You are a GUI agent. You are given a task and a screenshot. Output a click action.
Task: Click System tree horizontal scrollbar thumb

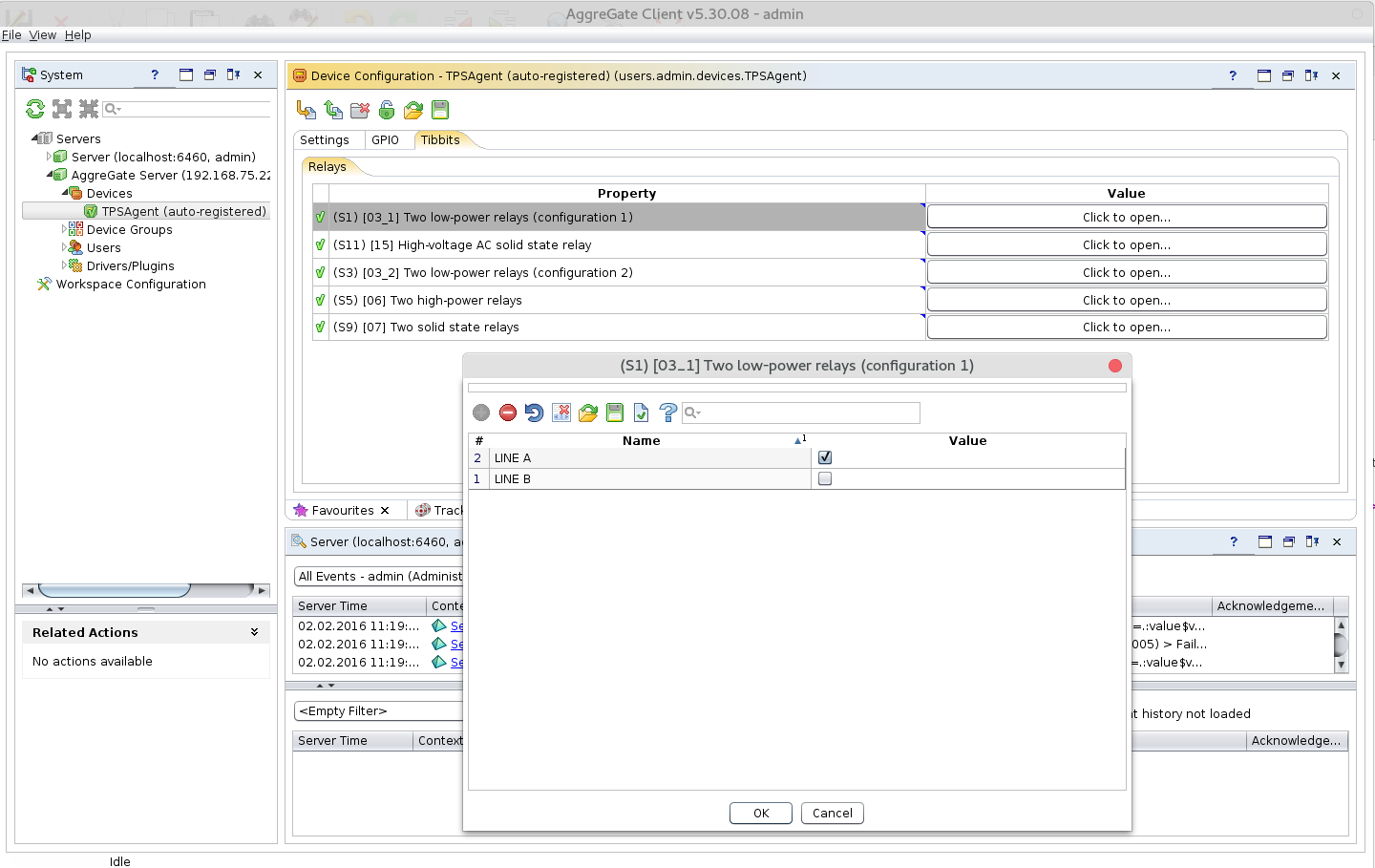115,590
